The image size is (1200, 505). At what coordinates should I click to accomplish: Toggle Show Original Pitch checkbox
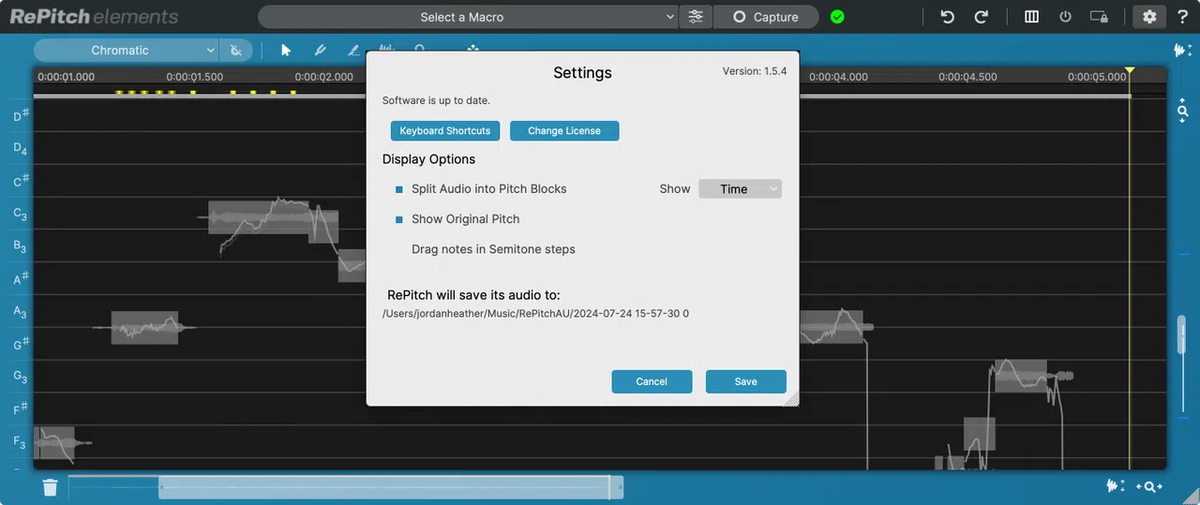[399, 219]
